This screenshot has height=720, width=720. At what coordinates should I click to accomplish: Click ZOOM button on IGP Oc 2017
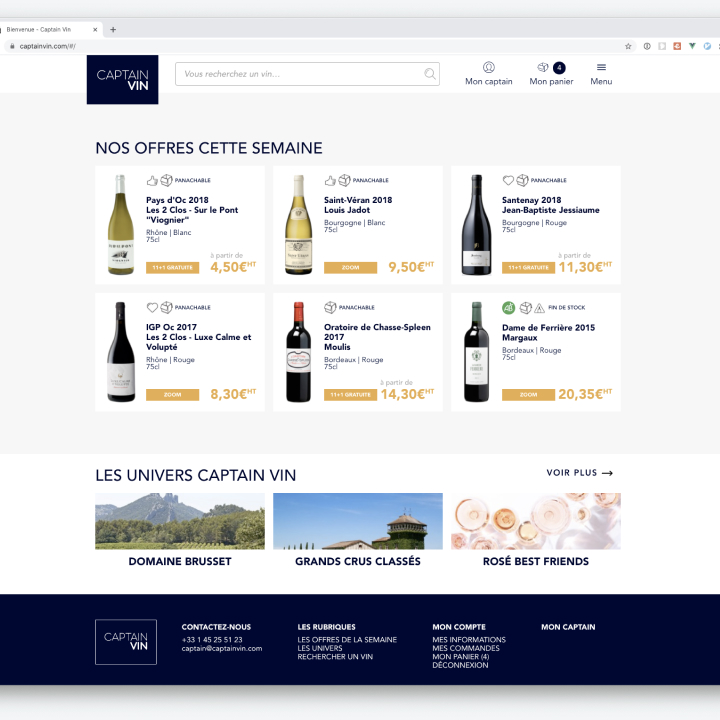coord(173,395)
